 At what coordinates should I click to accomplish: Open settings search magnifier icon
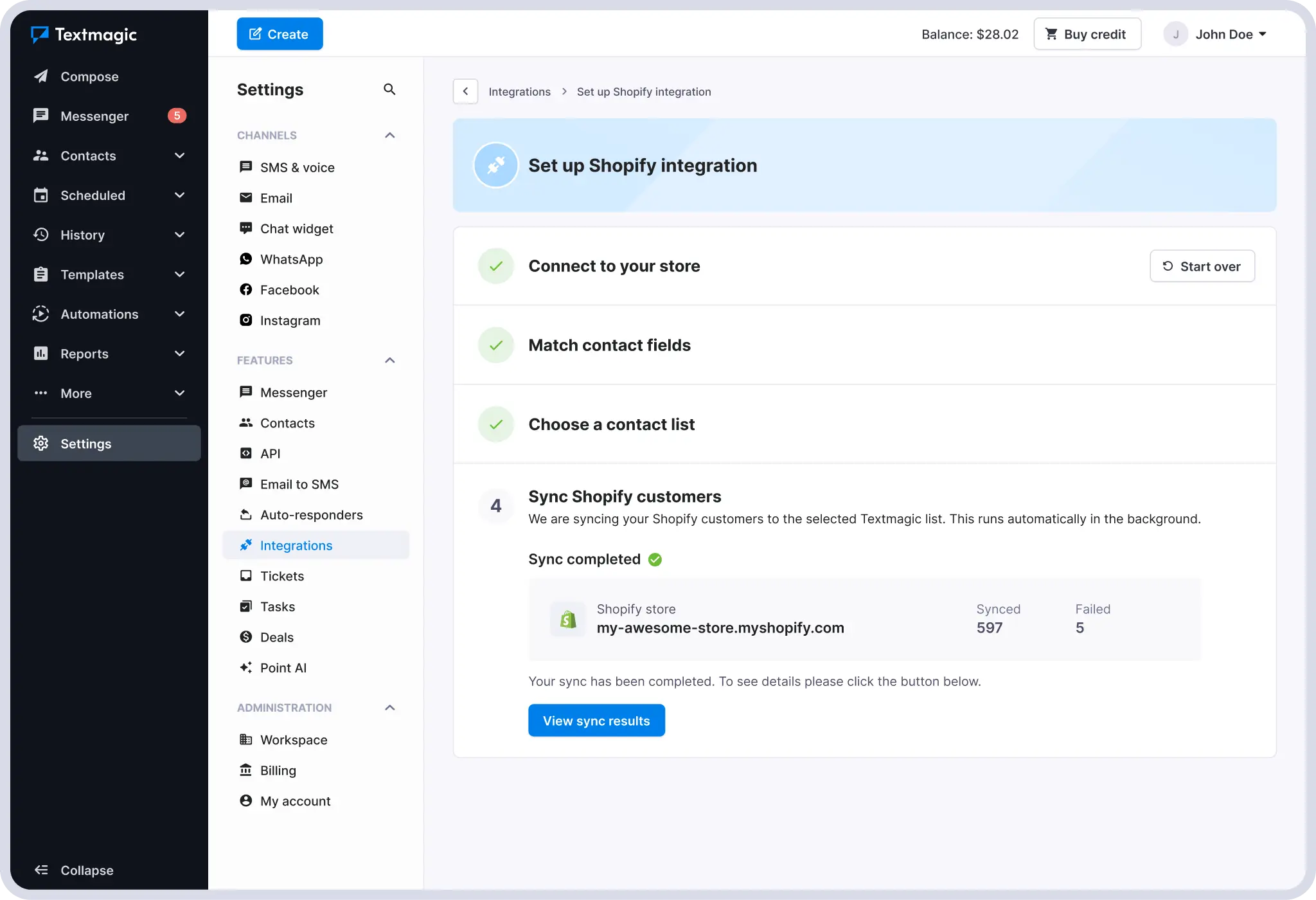tap(389, 89)
